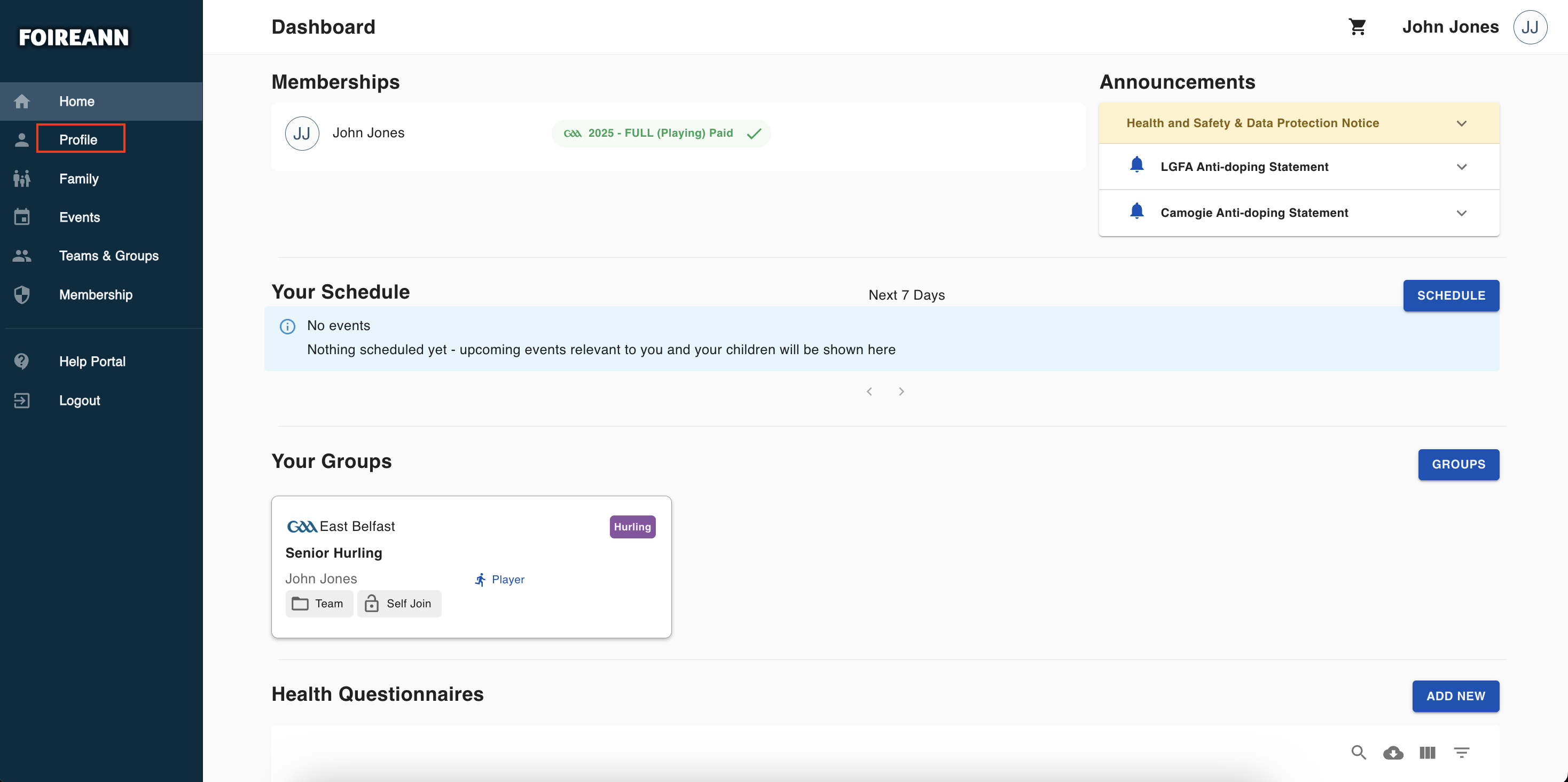Click the info icon next to No events
The height and width of the screenshot is (782, 1568).
click(x=287, y=326)
